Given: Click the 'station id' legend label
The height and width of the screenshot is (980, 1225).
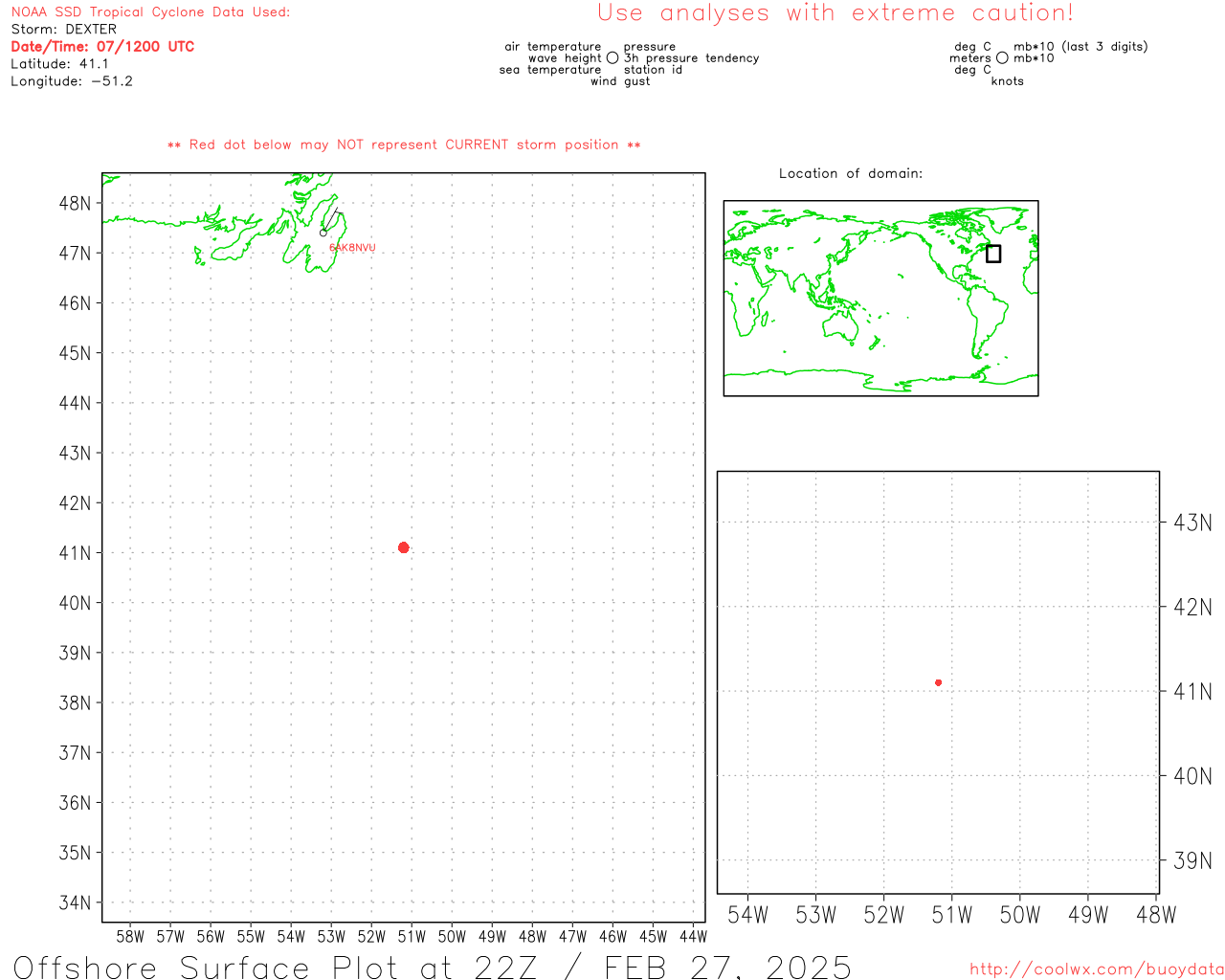Looking at the screenshot, I should (653, 70).
